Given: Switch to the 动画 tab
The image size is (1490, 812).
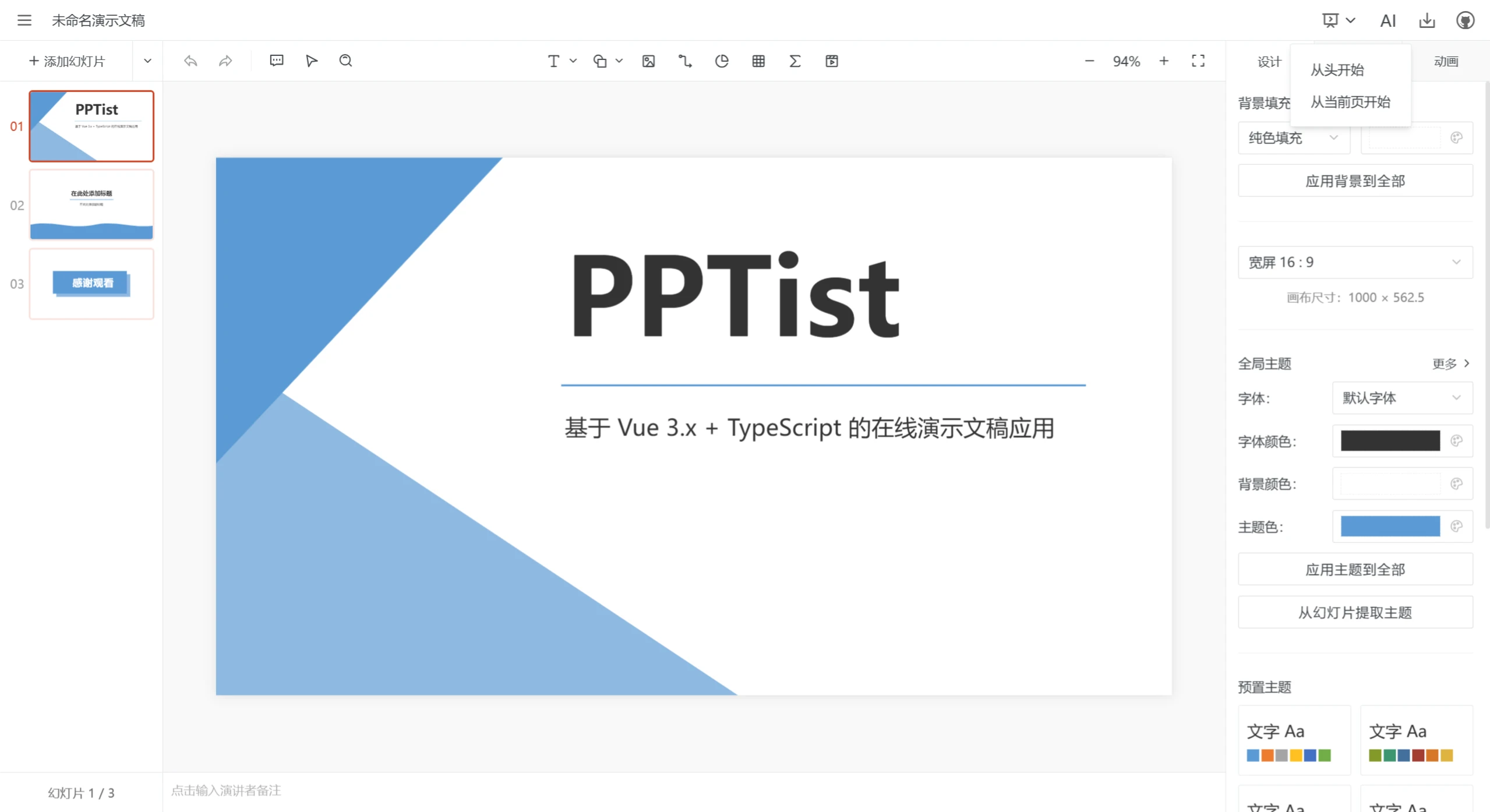Looking at the screenshot, I should (1446, 61).
